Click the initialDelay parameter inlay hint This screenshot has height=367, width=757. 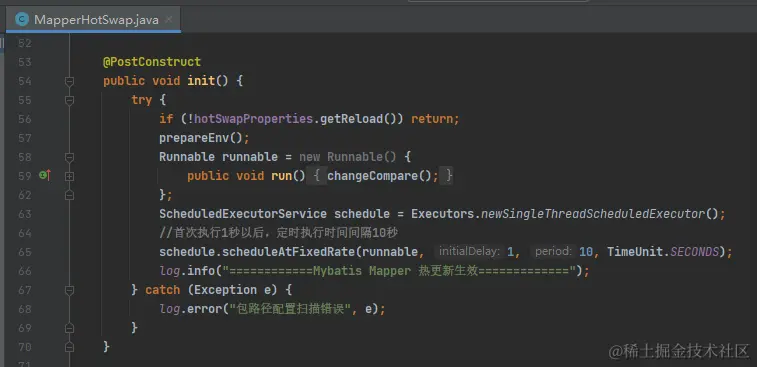click(x=469, y=252)
